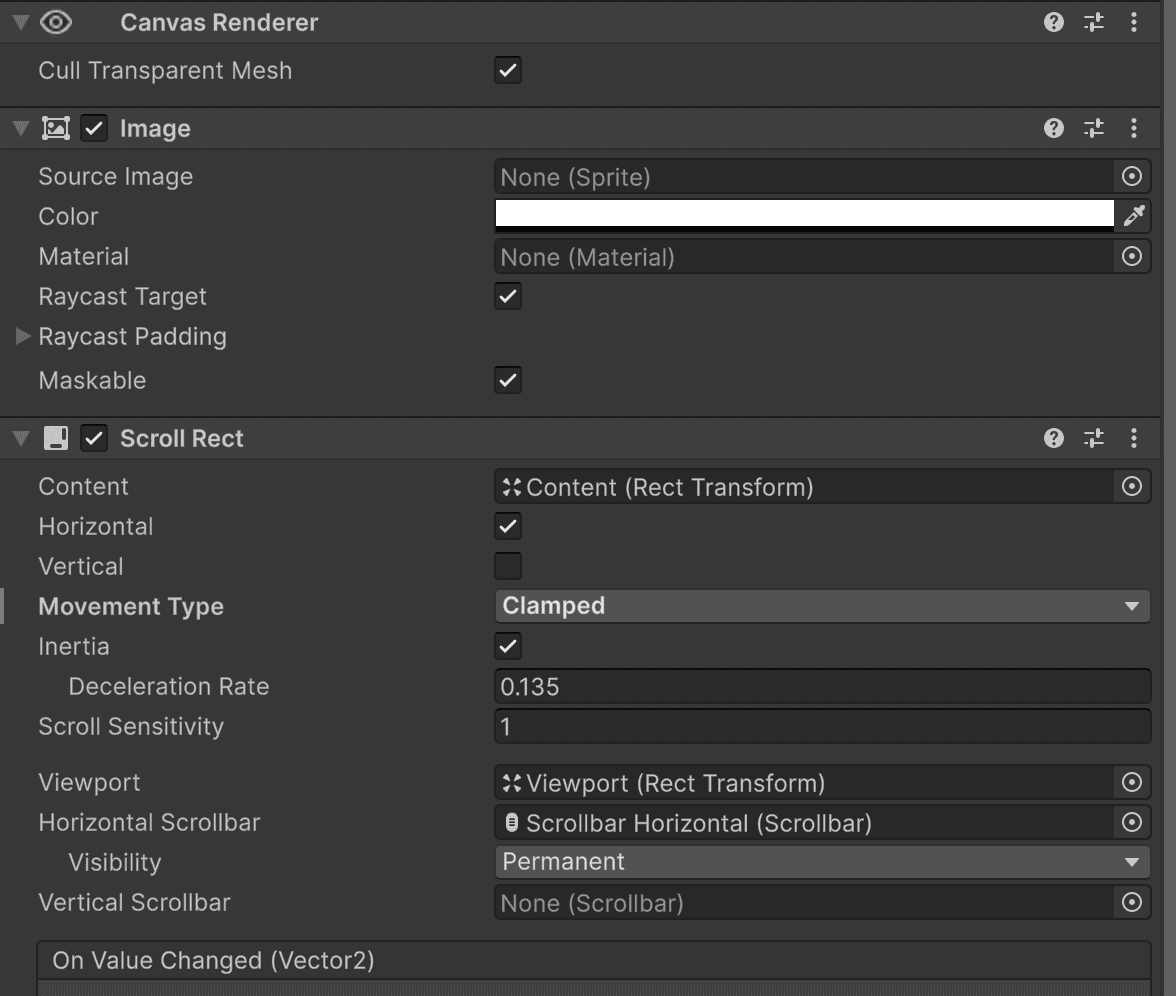This screenshot has height=996, width=1176.
Task: Open Scroll Rect preset sliders icon
Action: [x=1094, y=438]
